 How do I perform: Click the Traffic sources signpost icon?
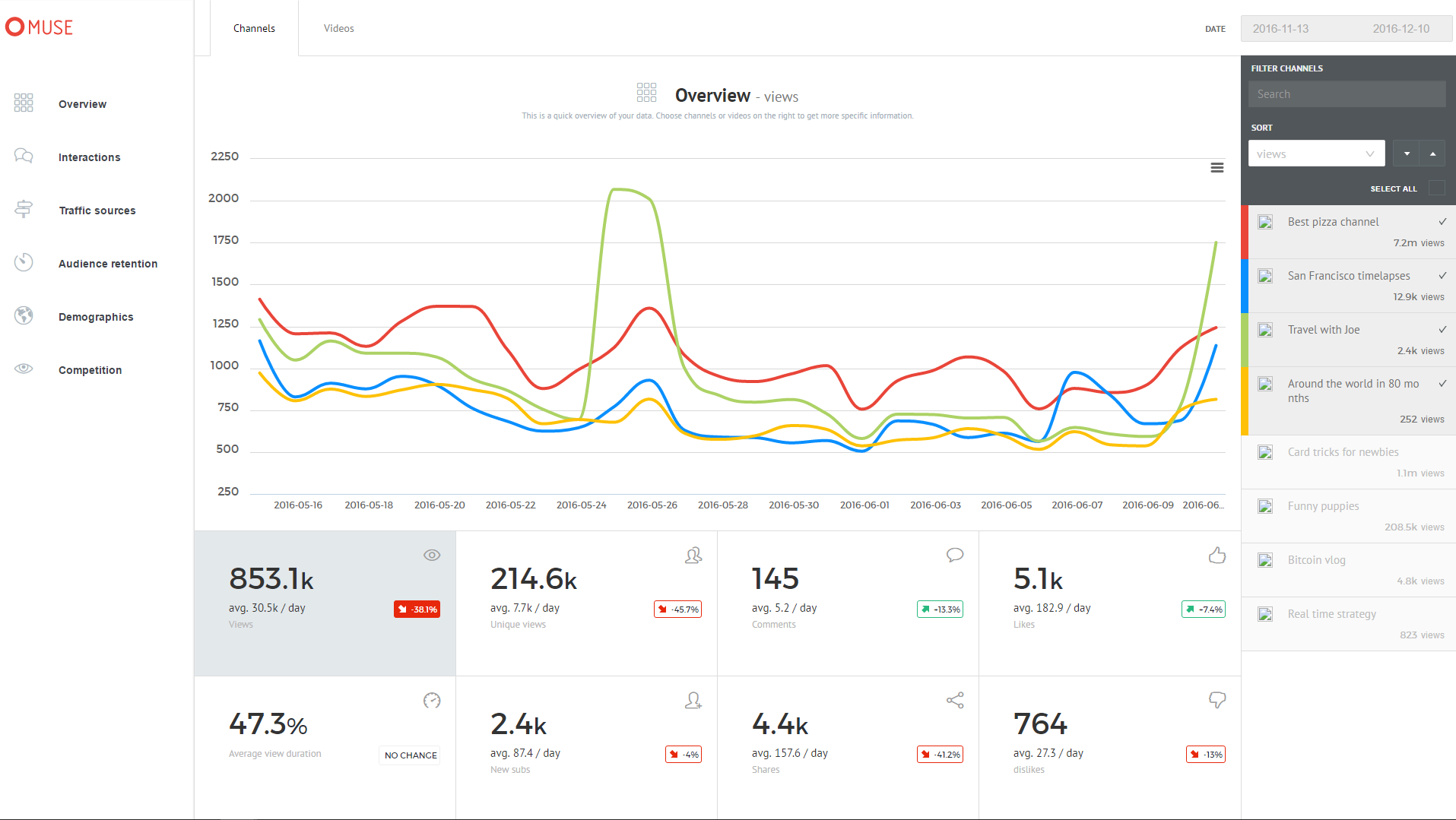[24, 209]
